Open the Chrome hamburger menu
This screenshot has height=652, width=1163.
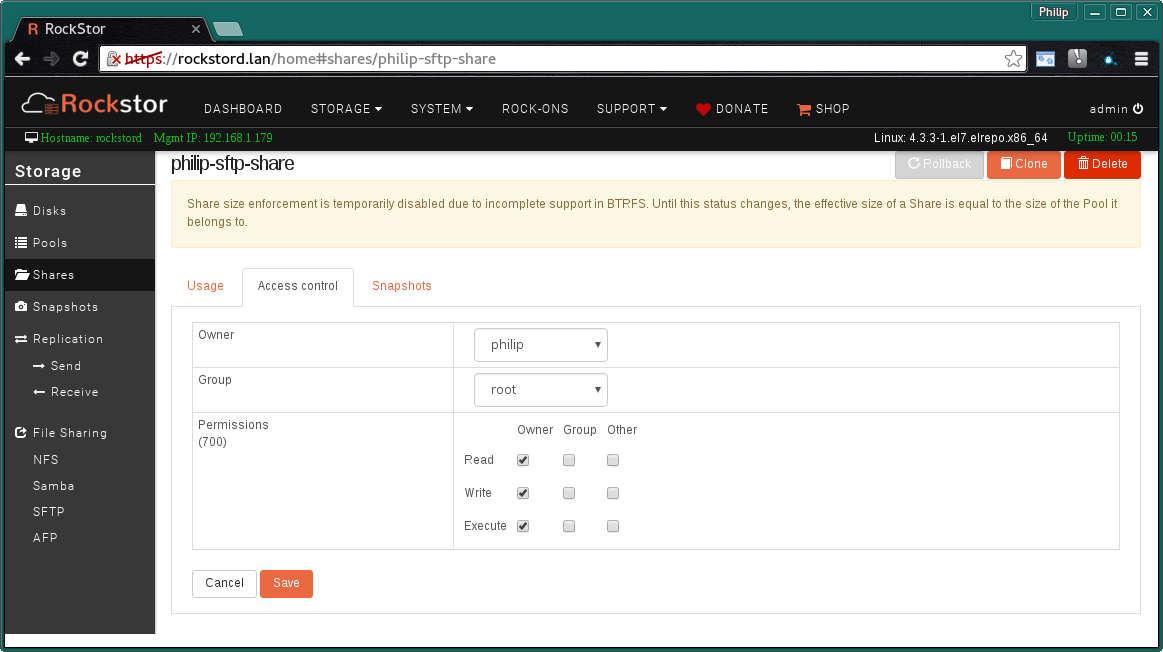(x=1141, y=59)
